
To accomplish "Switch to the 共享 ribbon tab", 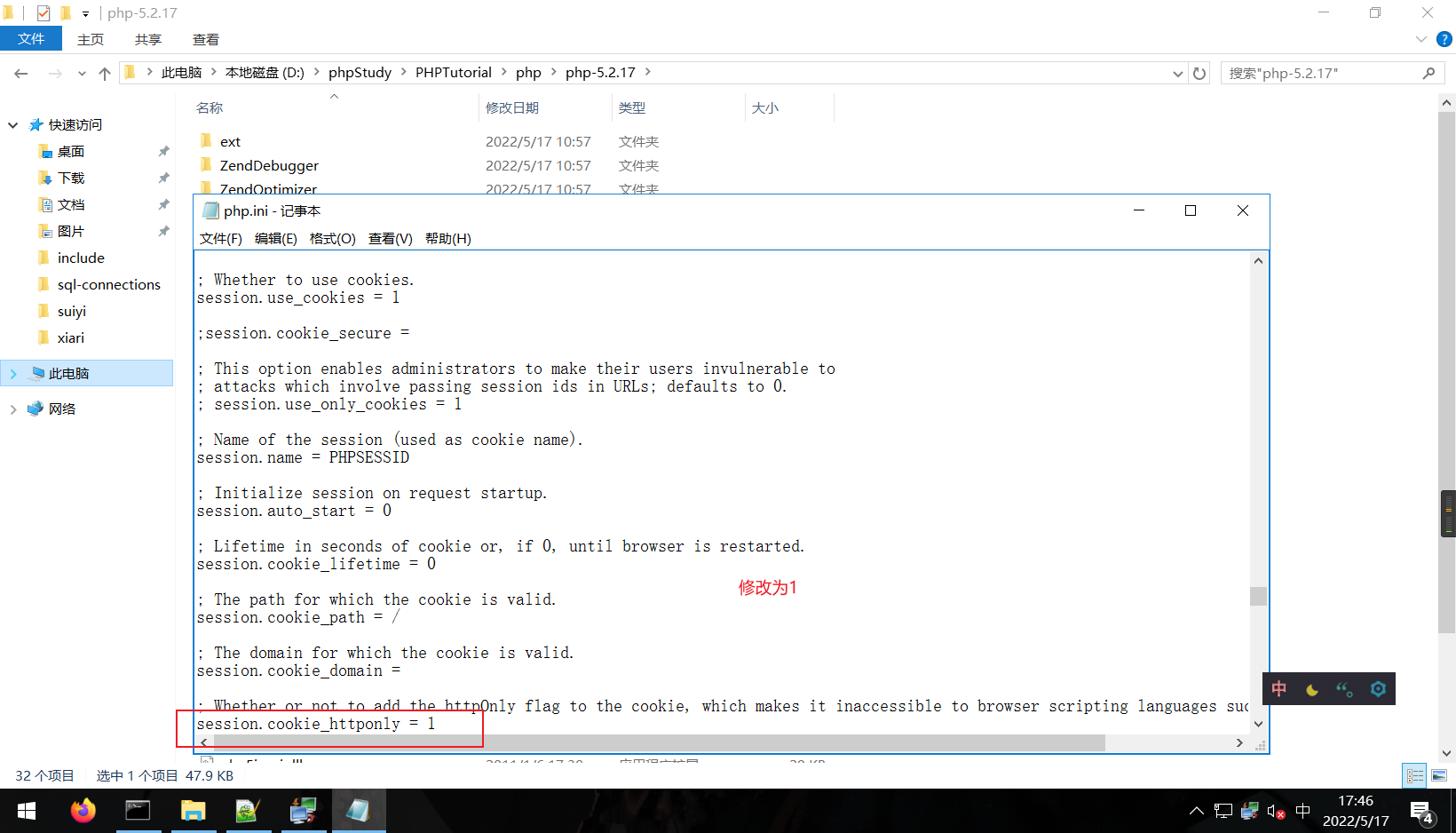I will click(x=148, y=39).
